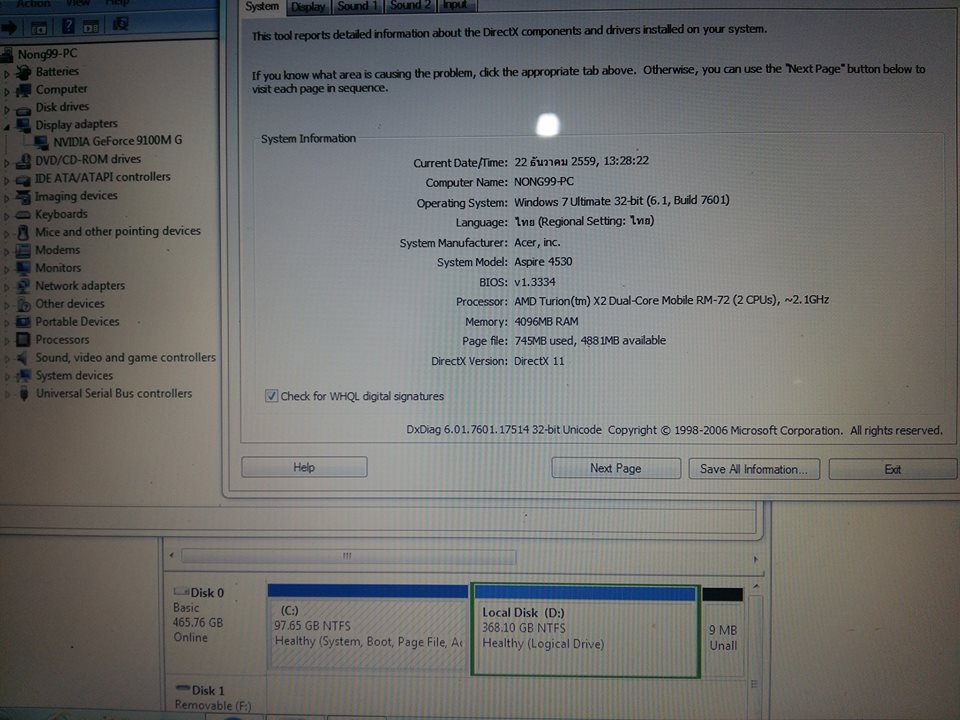The height and width of the screenshot is (720, 960).
Task: Expand the Processors tree node
Action: coord(7,341)
